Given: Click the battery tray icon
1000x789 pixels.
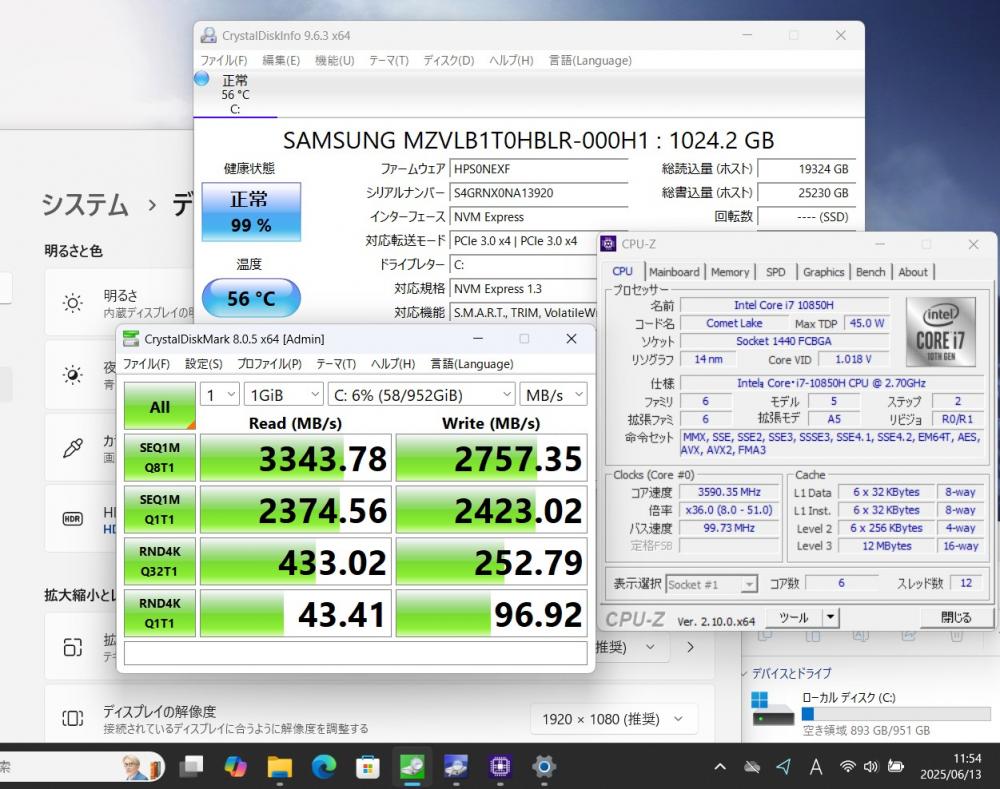Looking at the screenshot, I should (896, 767).
